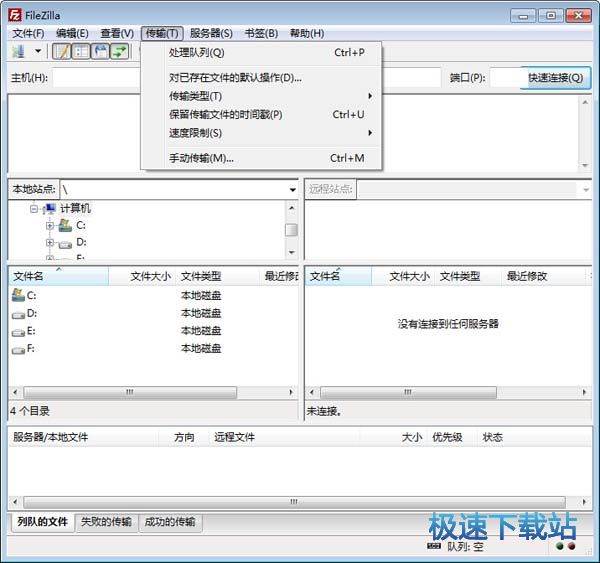Expand the C: drive tree node
The height and width of the screenshot is (563, 600).
tap(49, 226)
